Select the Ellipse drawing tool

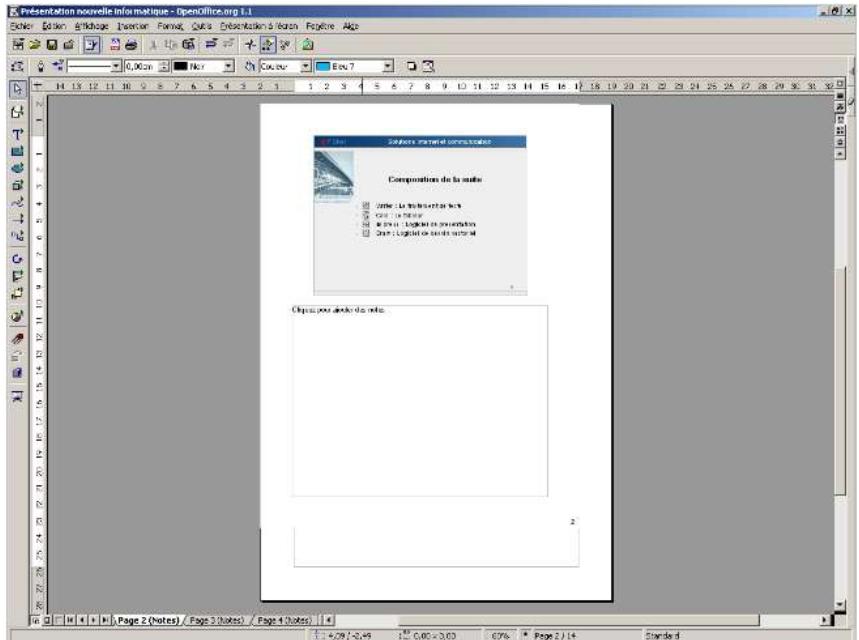coord(18,168)
